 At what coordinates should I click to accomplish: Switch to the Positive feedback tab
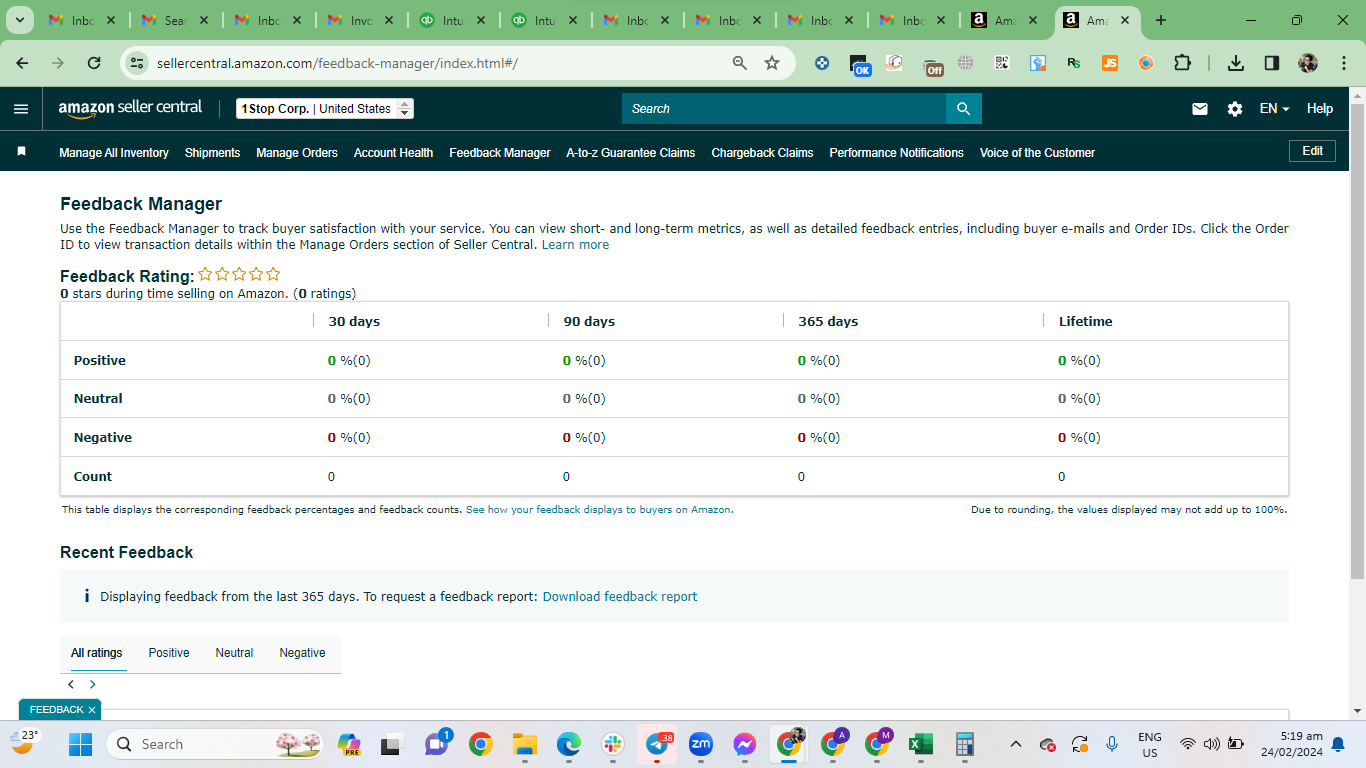tap(169, 653)
